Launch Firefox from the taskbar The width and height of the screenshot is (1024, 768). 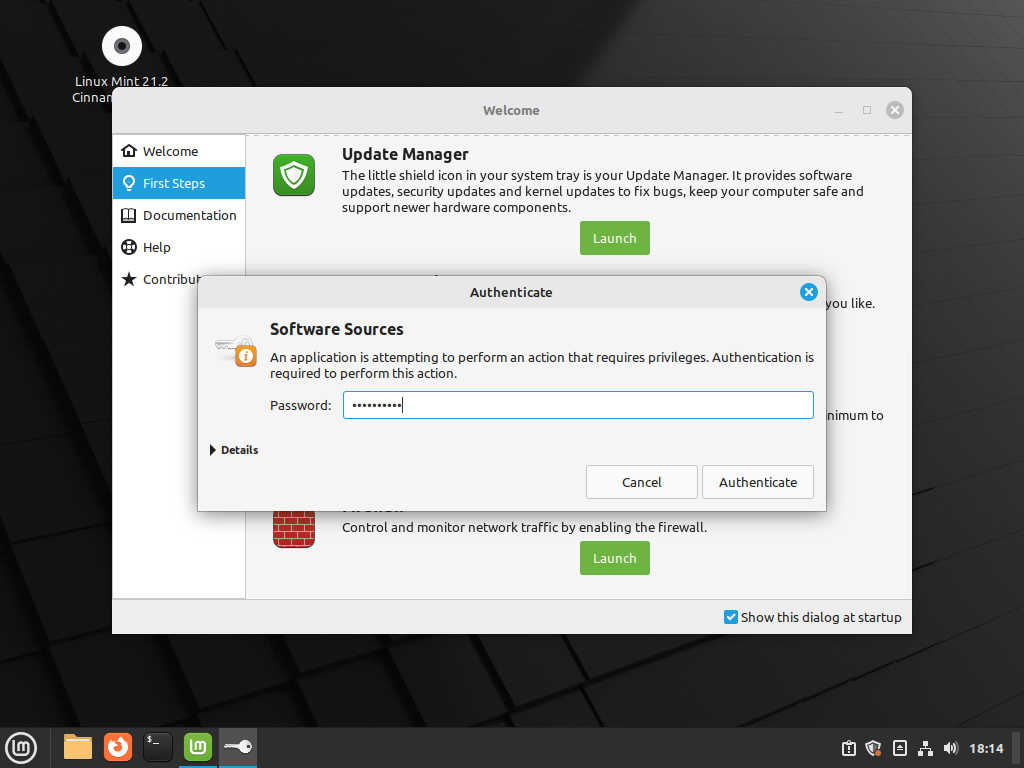118,747
